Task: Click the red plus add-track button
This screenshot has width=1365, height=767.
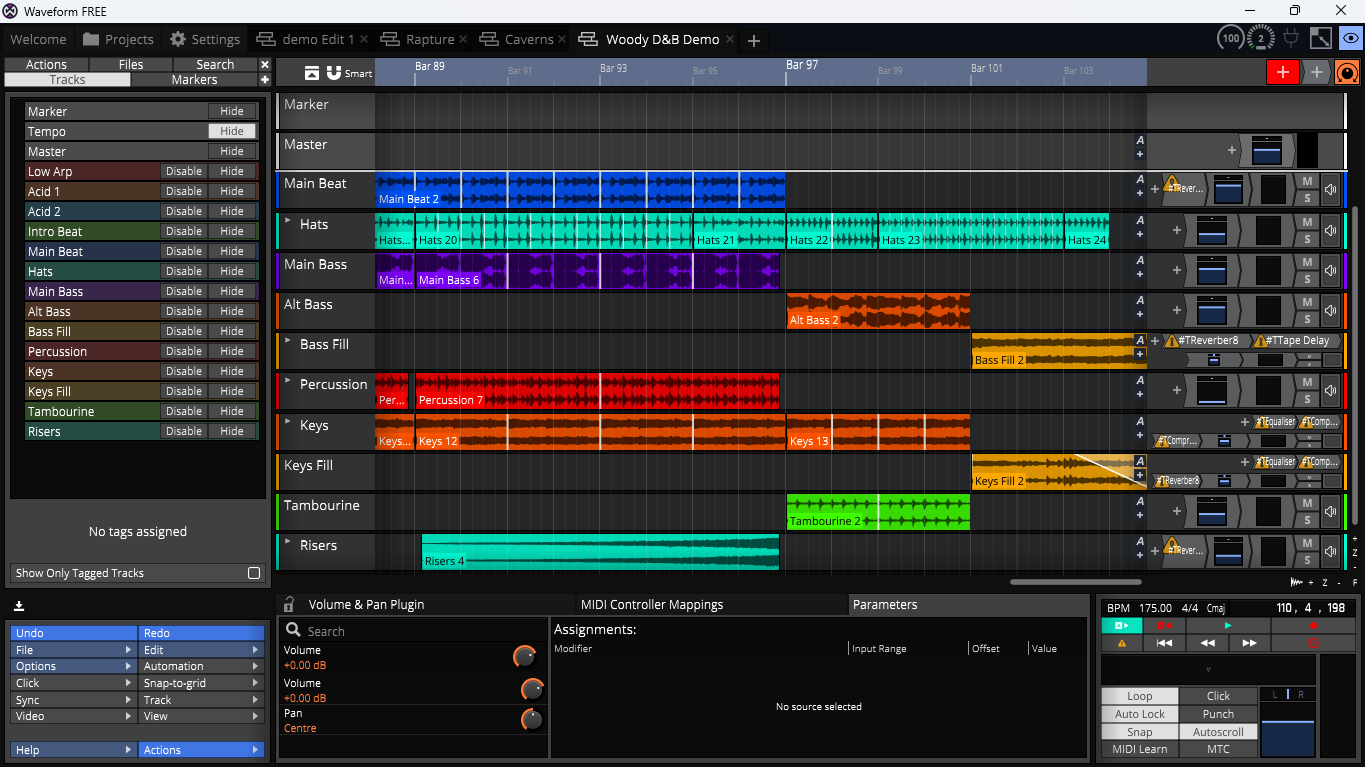Action: tap(1282, 72)
